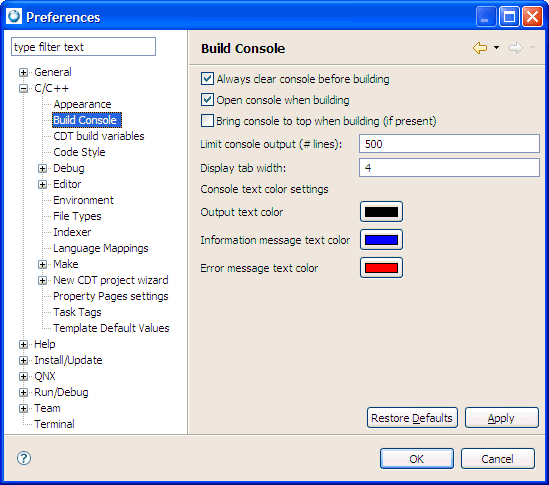Expand the Help tree node
The image size is (549, 485).
click(x=23, y=345)
